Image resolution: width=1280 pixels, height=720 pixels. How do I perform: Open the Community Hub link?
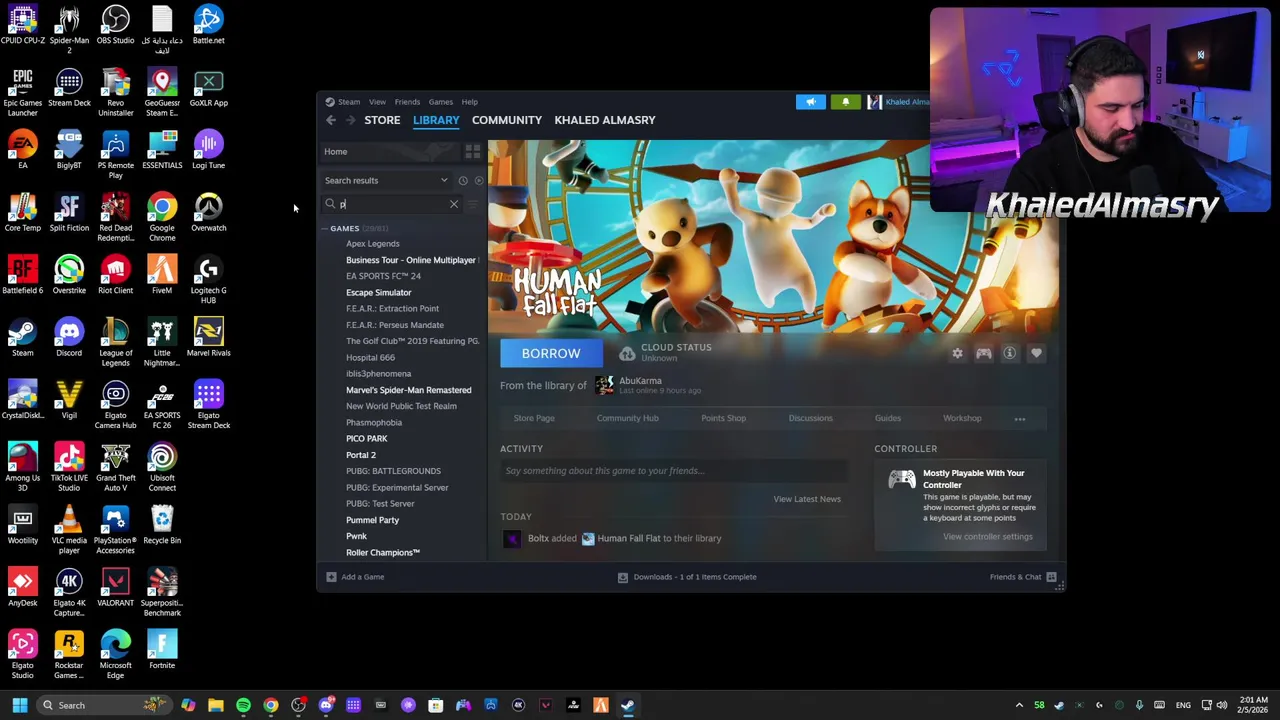coord(628,418)
